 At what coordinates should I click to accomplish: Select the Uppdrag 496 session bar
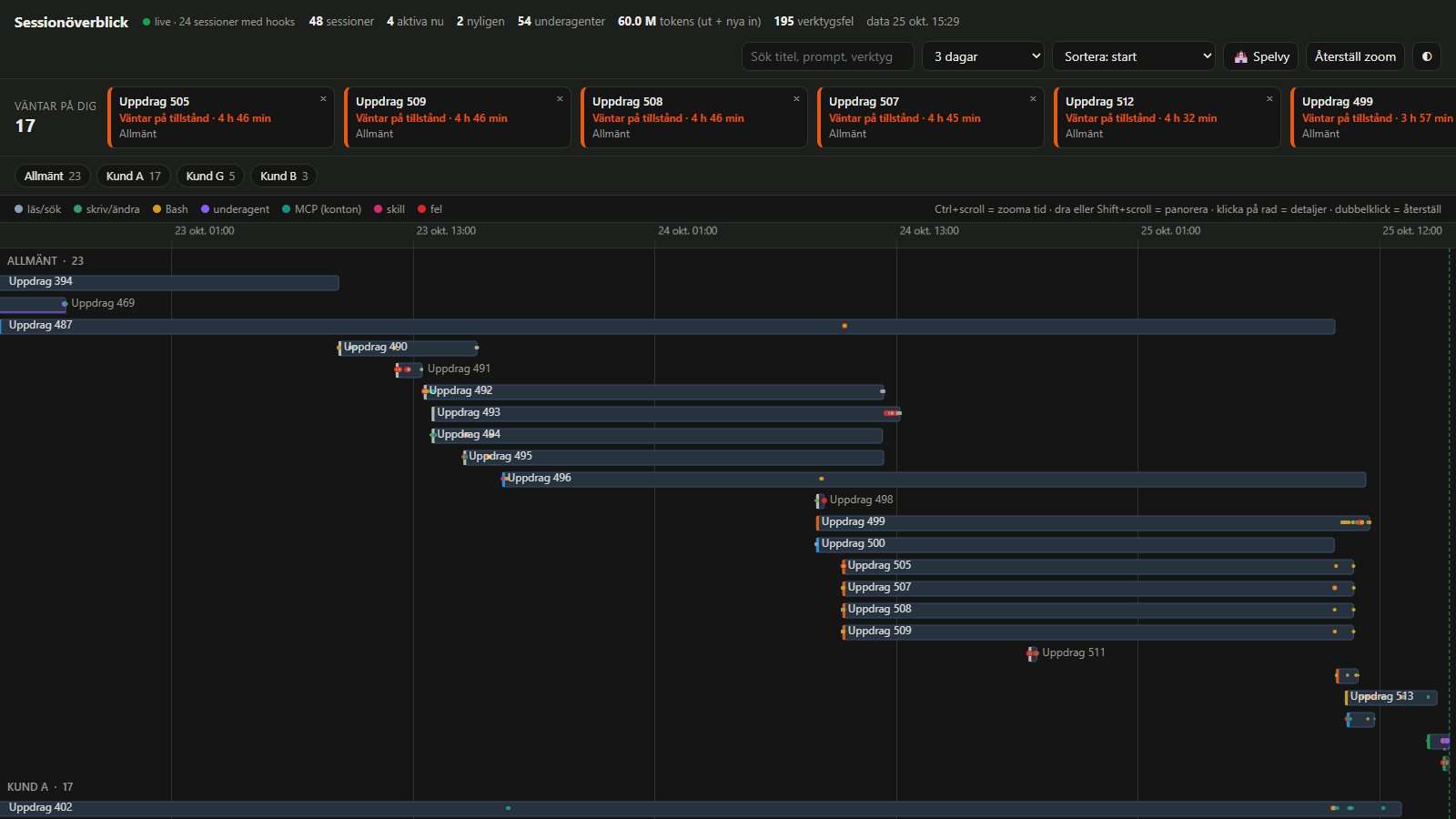[x=934, y=479]
